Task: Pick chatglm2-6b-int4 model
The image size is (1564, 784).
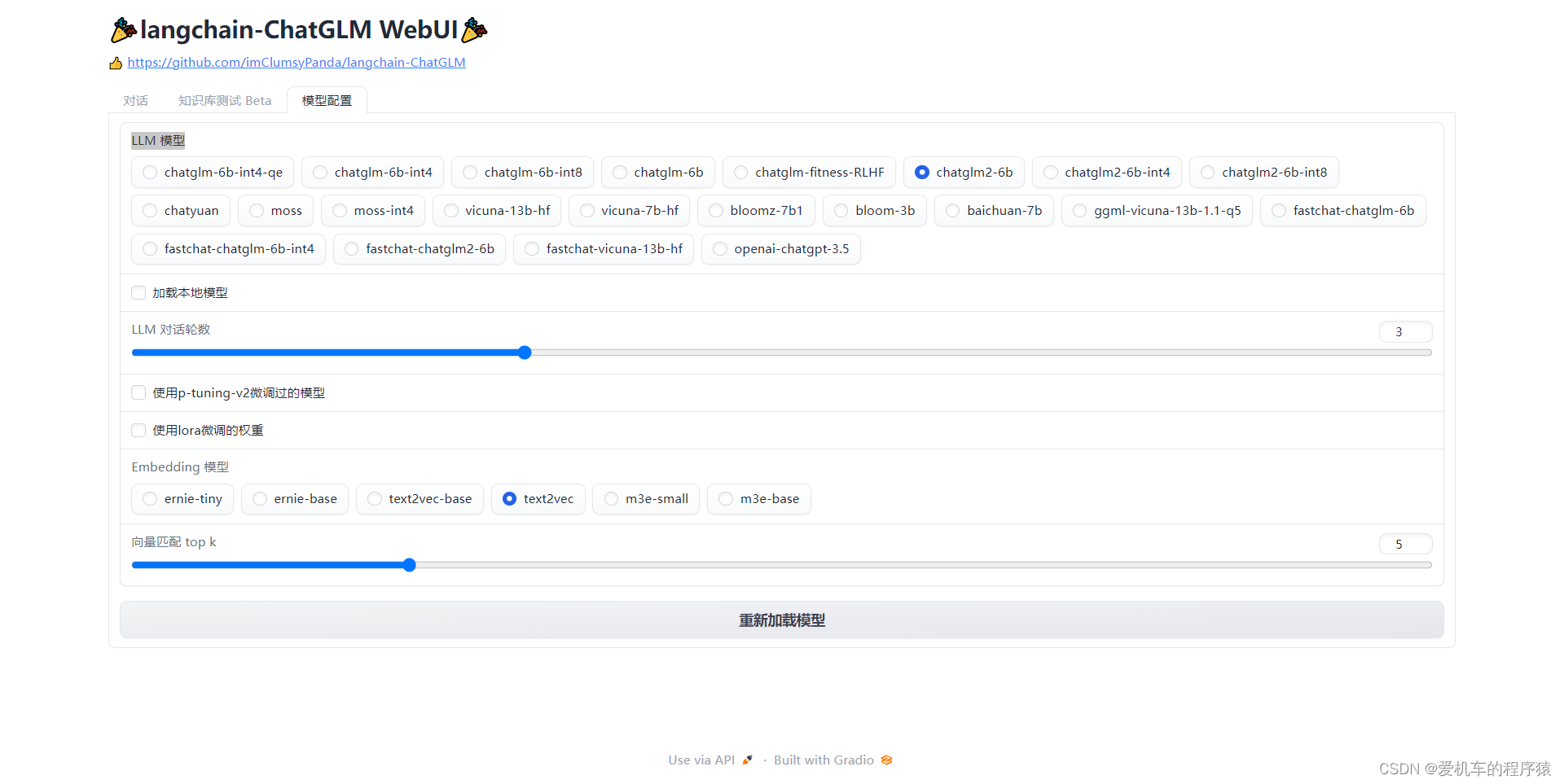Action: pyautogui.click(x=1107, y=173)
